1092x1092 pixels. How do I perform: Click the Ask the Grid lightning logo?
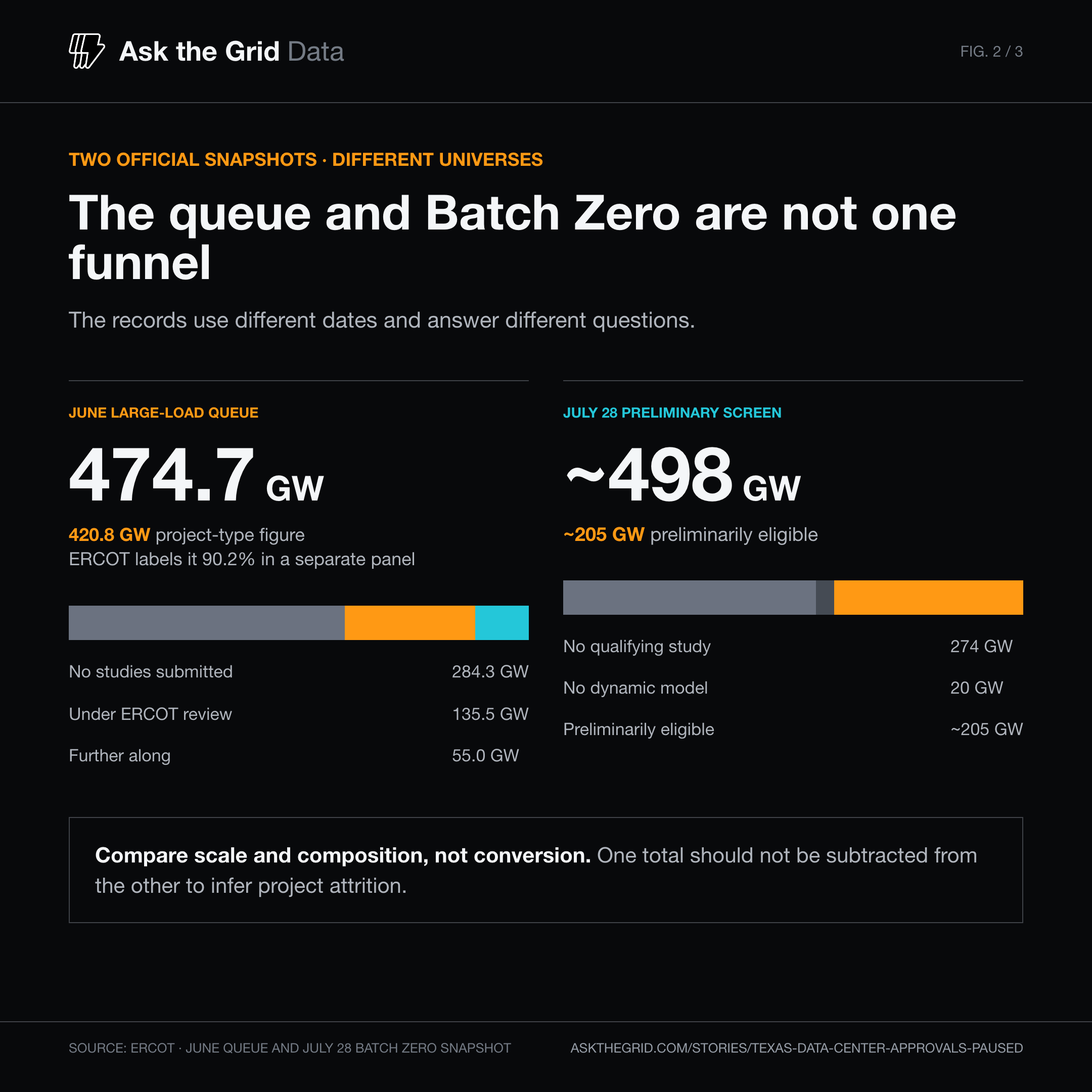click(x=86, y=51)
